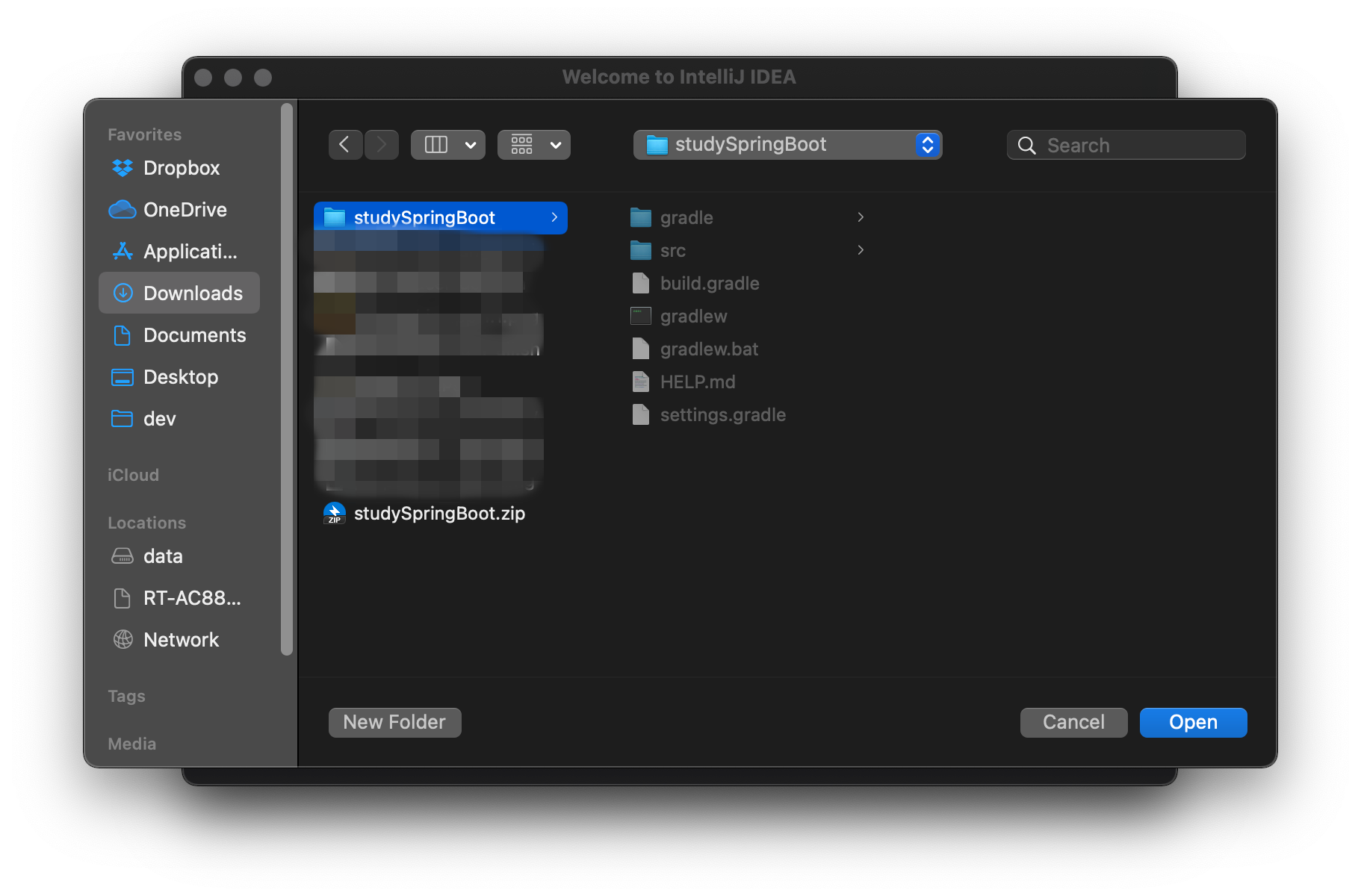
Task: Open OneDrive in the sidebar
Action: [x=185, y=210]
